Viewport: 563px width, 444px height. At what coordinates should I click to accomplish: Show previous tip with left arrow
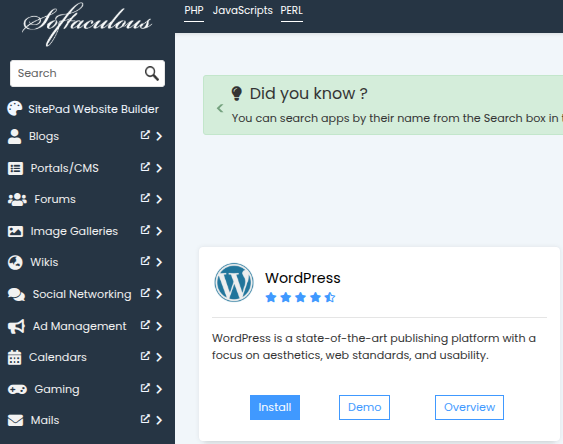click(x=220, y=108)
